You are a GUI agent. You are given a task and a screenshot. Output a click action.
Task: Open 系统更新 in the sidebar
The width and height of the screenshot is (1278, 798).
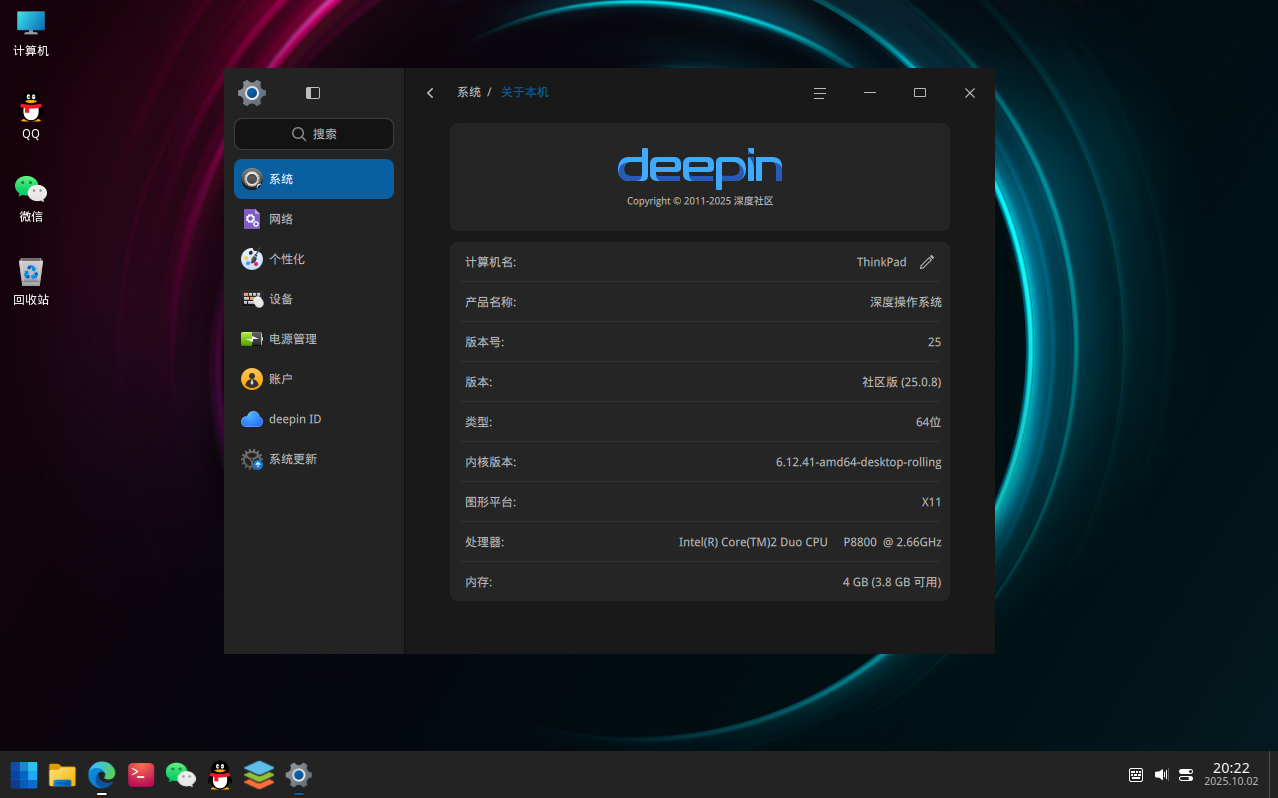(x=314, y=459)
